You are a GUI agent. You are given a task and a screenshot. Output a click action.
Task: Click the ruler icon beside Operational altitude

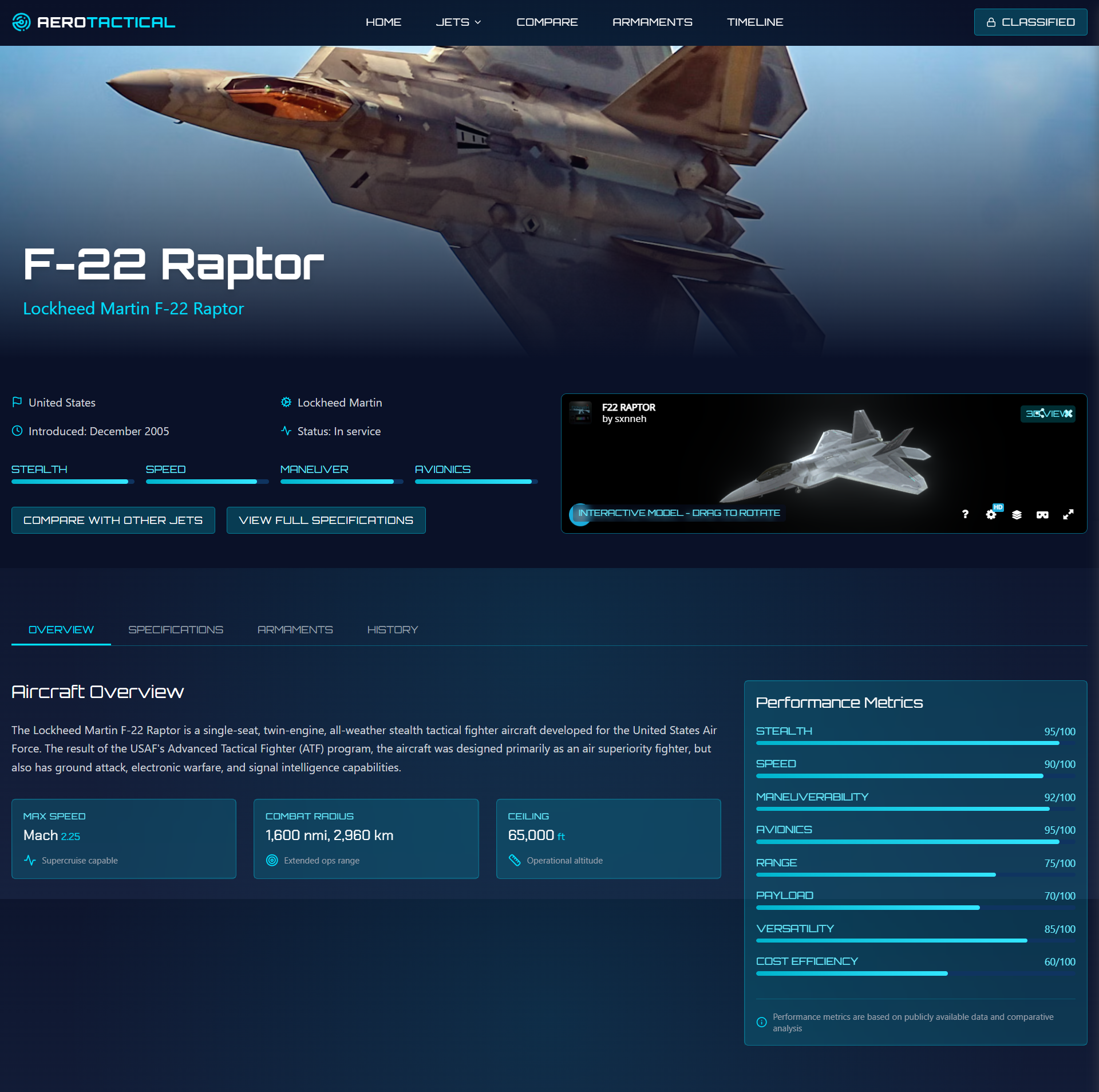coord(515,860)
